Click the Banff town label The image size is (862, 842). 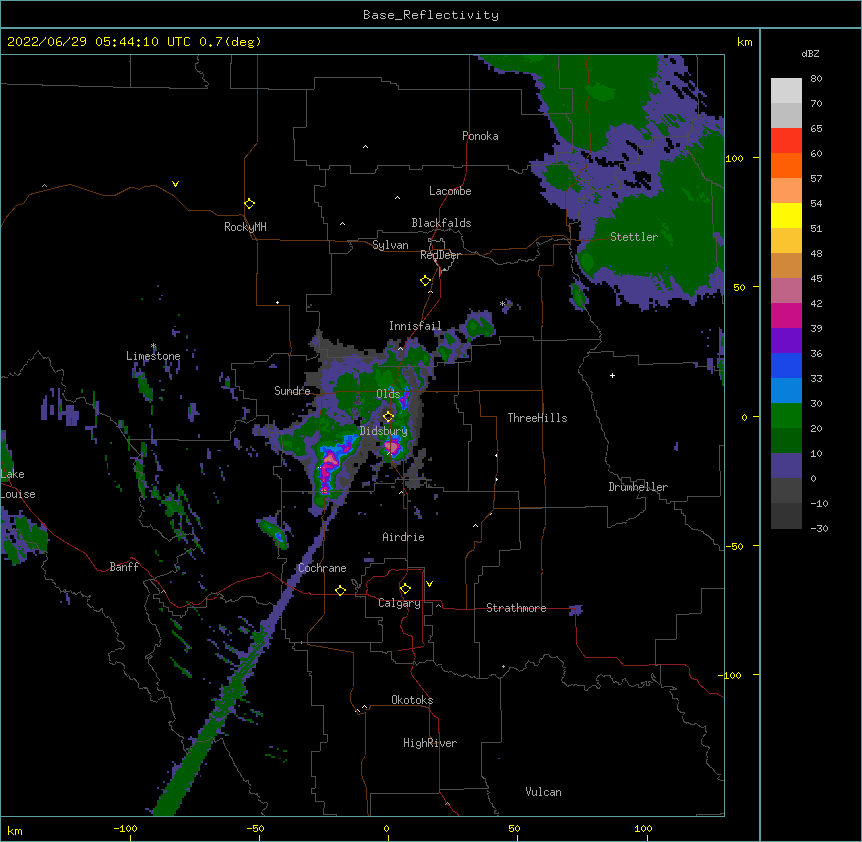click(x=124, y=567)
